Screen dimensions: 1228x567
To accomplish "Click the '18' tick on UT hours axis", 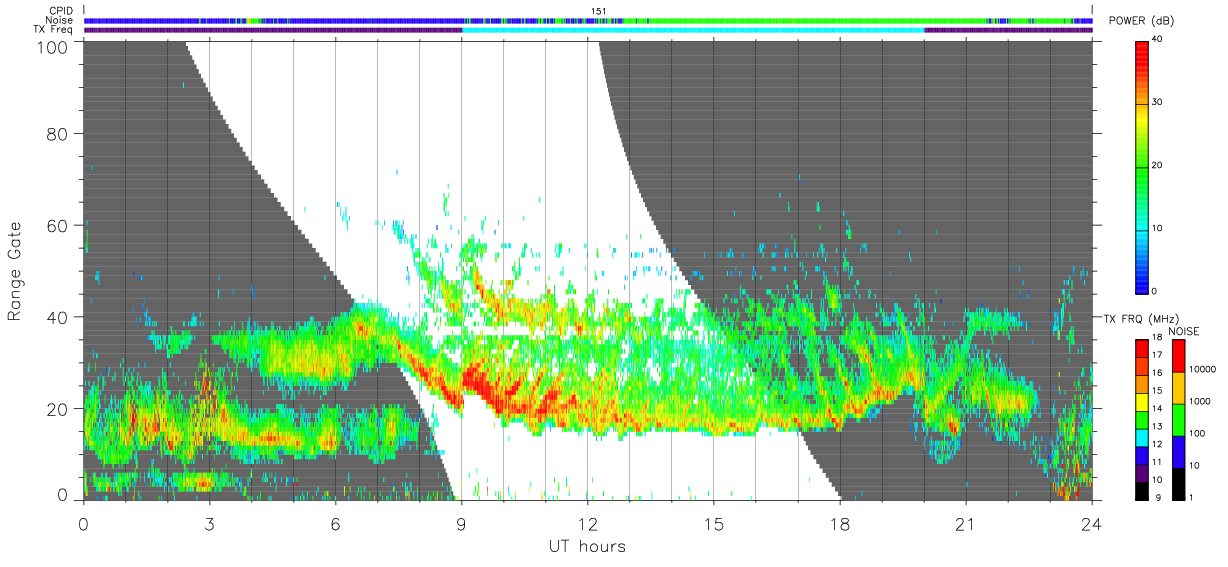I will point(840,524).
